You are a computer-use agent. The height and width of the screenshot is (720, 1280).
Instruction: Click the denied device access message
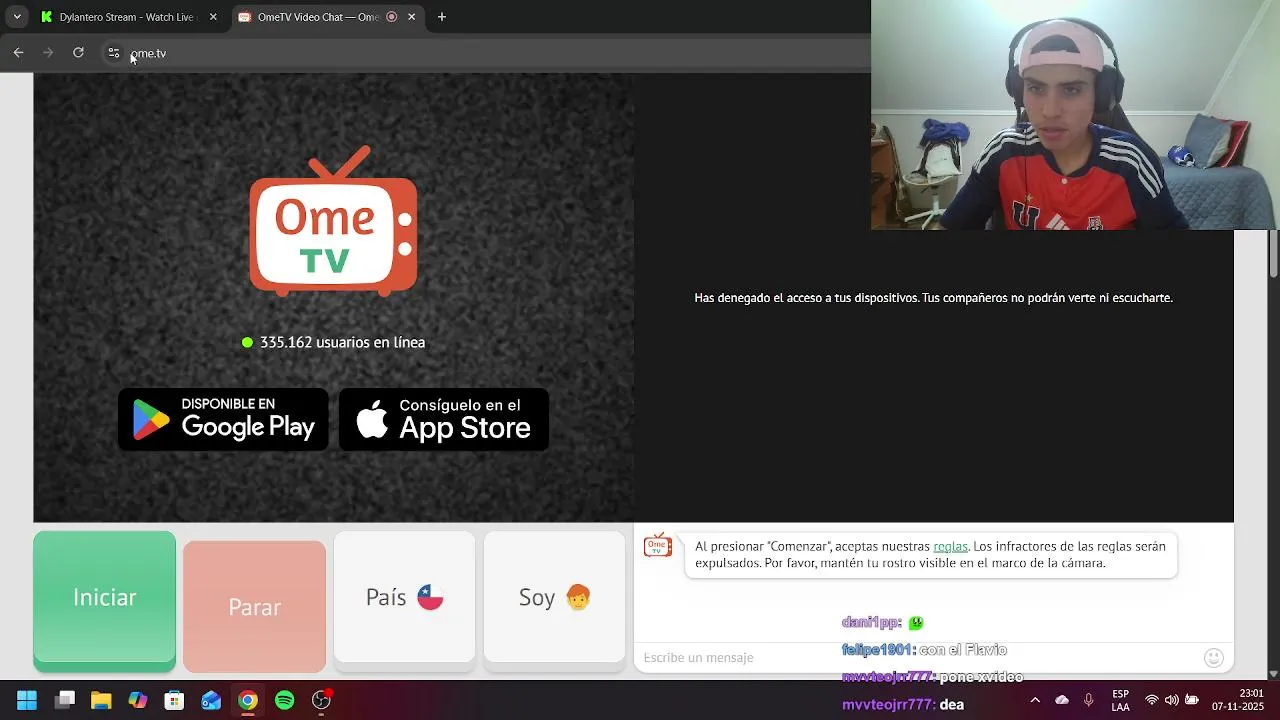click(x=933, y=298)
